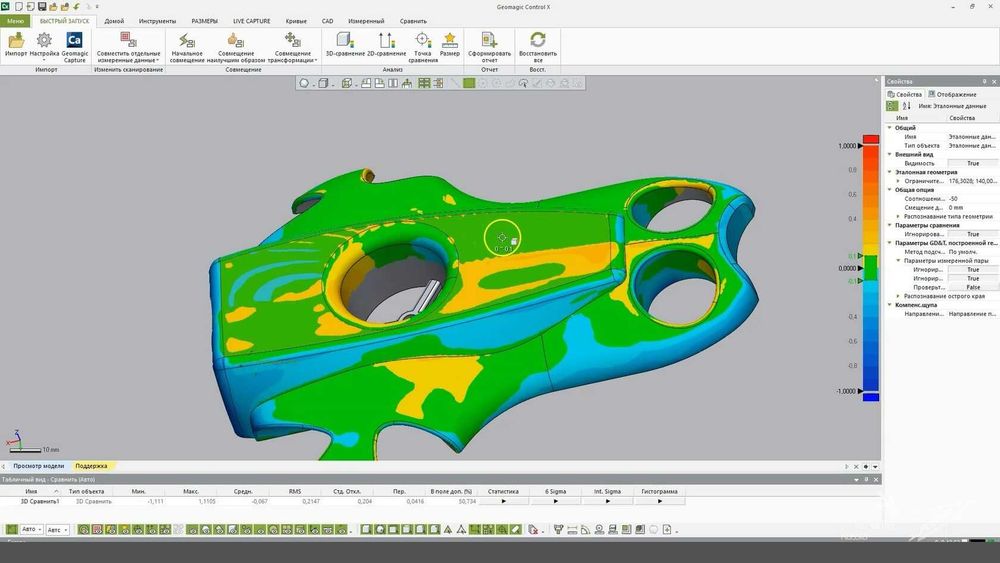
Task: Click the 6 Sigma play button
Action: pyautogui.click(x=555, y=501)
